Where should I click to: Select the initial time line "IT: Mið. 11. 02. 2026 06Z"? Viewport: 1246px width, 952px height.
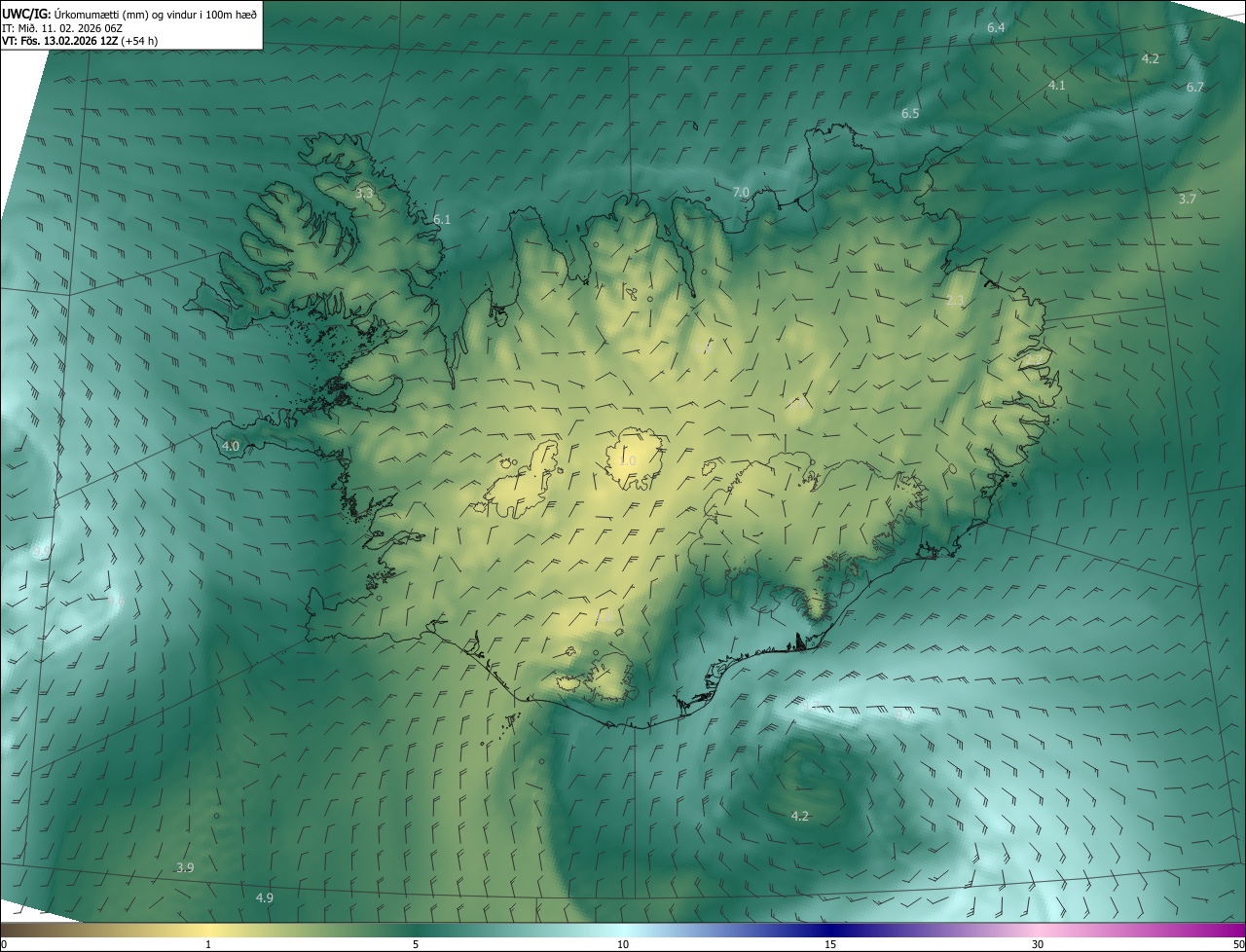(x=60, y=27)
